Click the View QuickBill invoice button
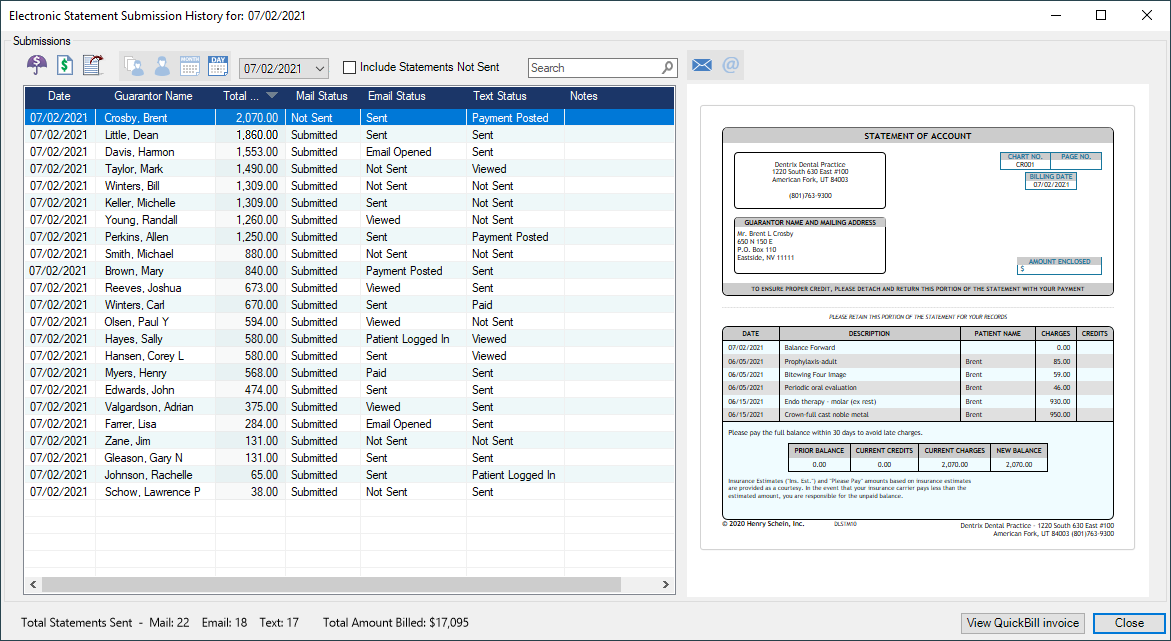The image size is (1171, 641). (1023, 623)
